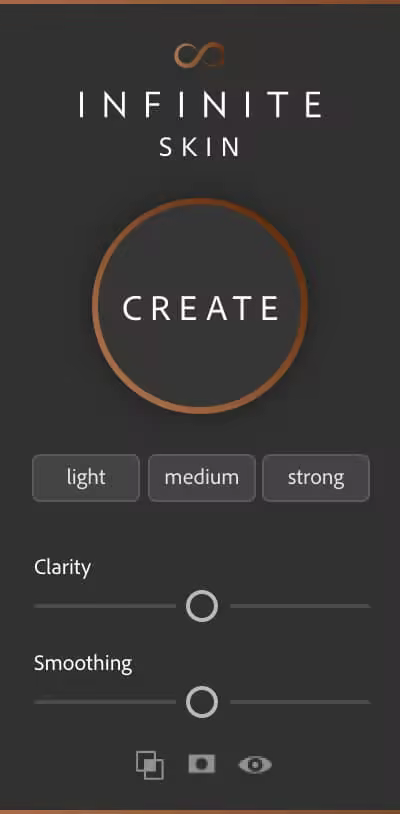This screenshot has height=814, width=400.
Task: Click the right side of the Smoothing track
Action: click(300, 702)
